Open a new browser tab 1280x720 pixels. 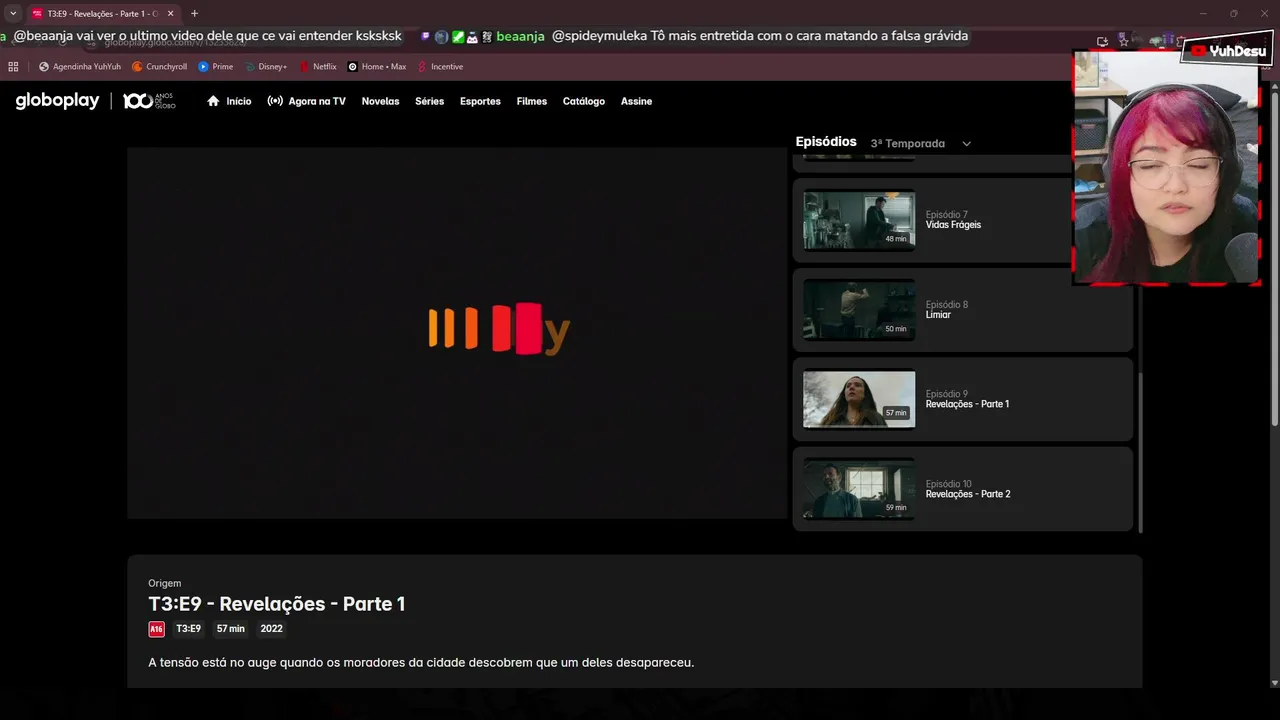point(194,13)
